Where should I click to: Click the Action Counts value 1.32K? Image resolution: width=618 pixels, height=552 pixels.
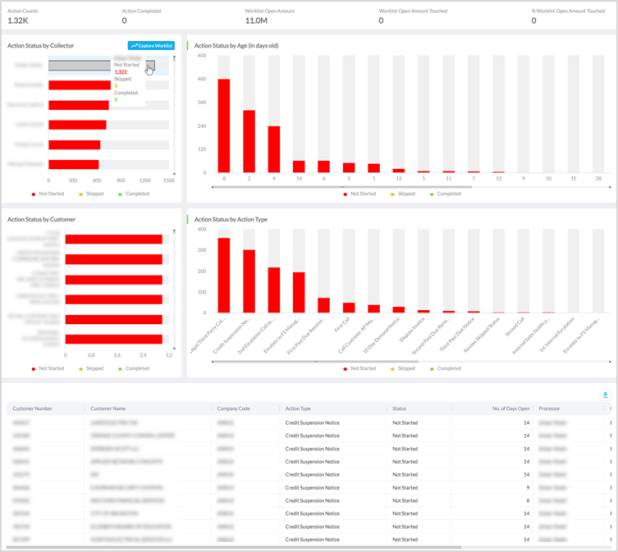[18, 20]
